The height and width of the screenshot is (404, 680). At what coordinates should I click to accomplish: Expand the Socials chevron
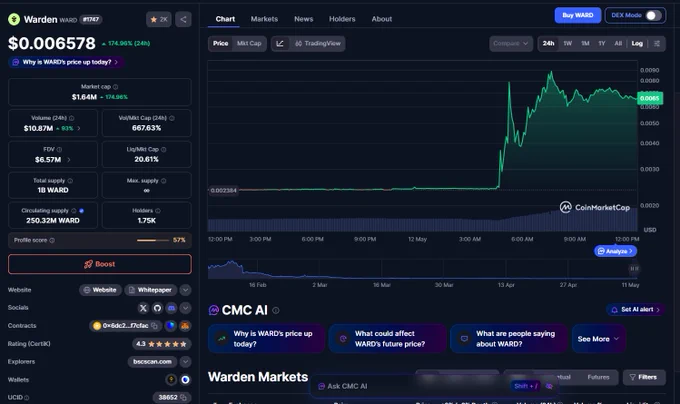(x=185, y=308)
